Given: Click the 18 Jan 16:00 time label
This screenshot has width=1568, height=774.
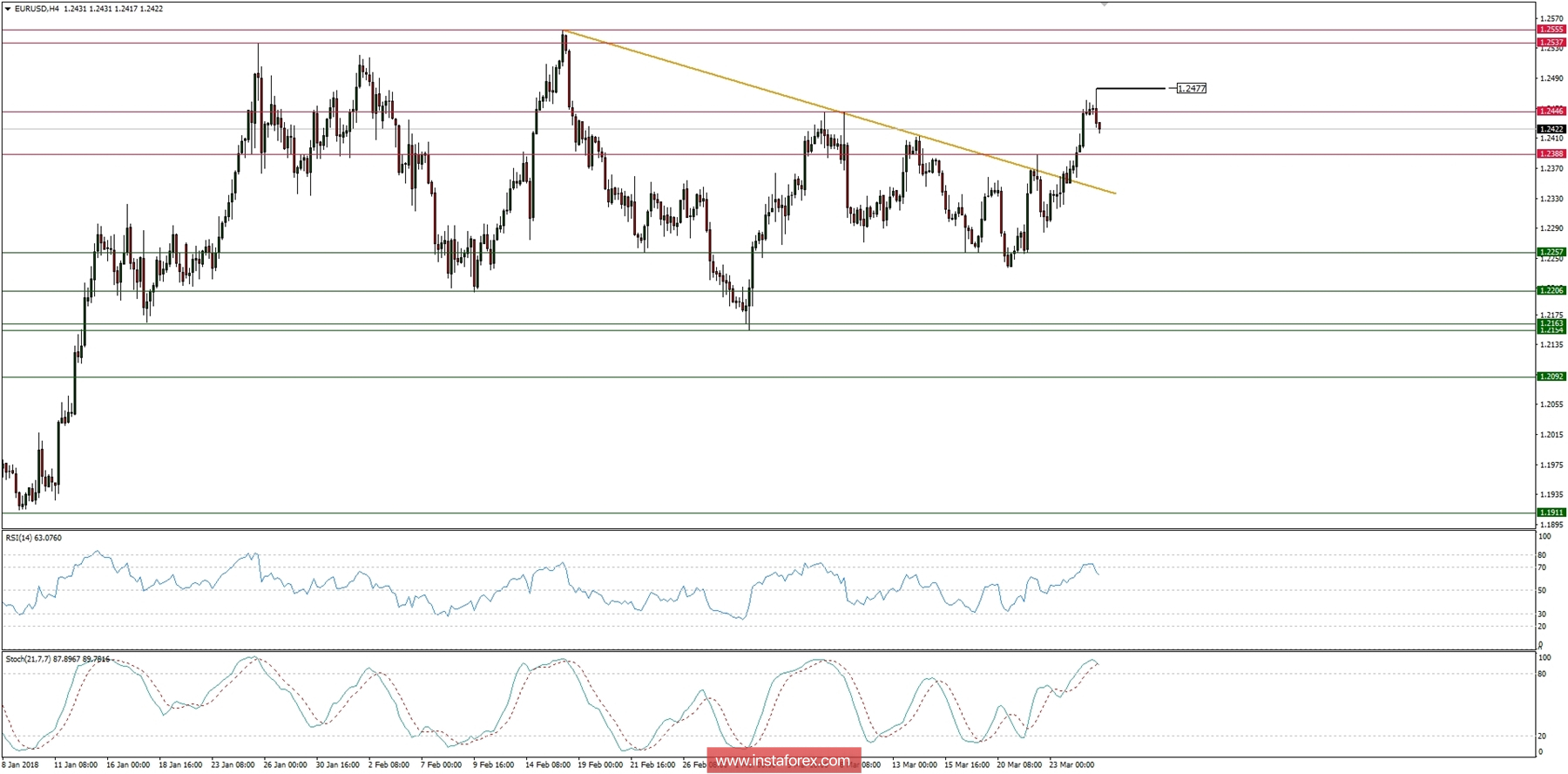Looking at the screenshot, I should pos(180,765).
